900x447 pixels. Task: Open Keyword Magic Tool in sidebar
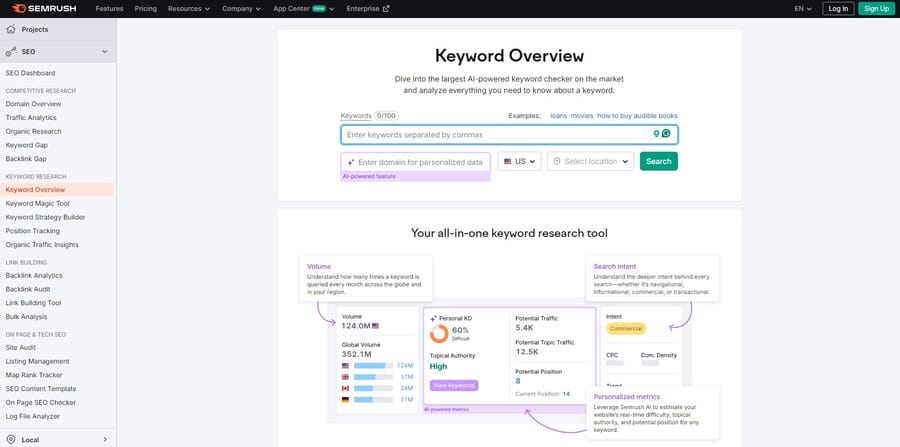tap(37, 204)
